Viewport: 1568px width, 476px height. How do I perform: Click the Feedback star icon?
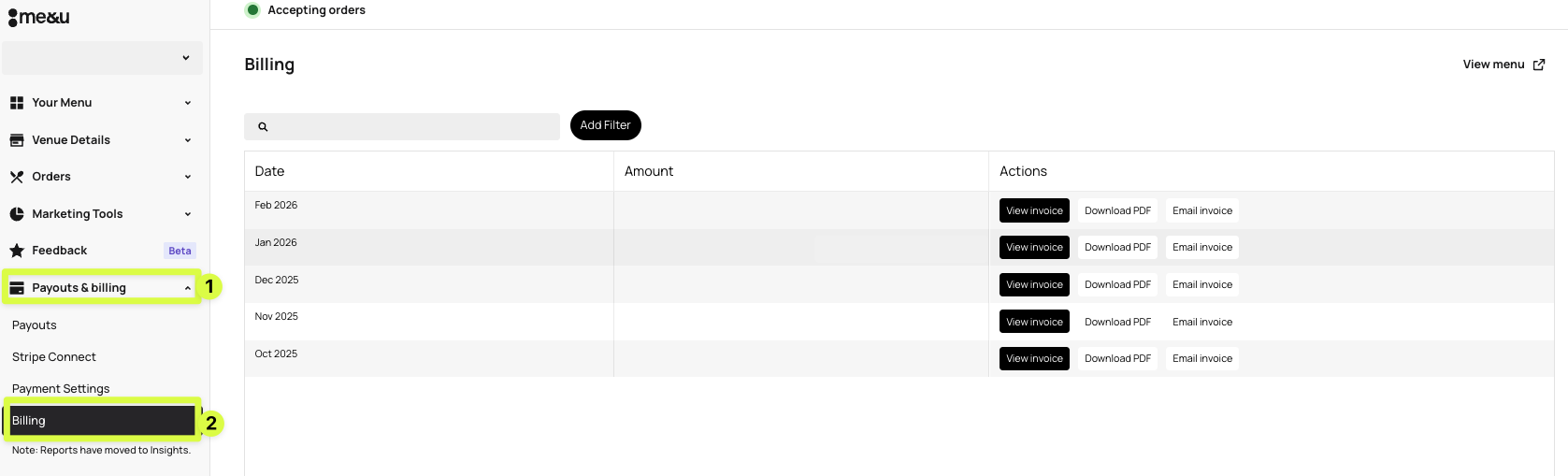click(17, 251)
